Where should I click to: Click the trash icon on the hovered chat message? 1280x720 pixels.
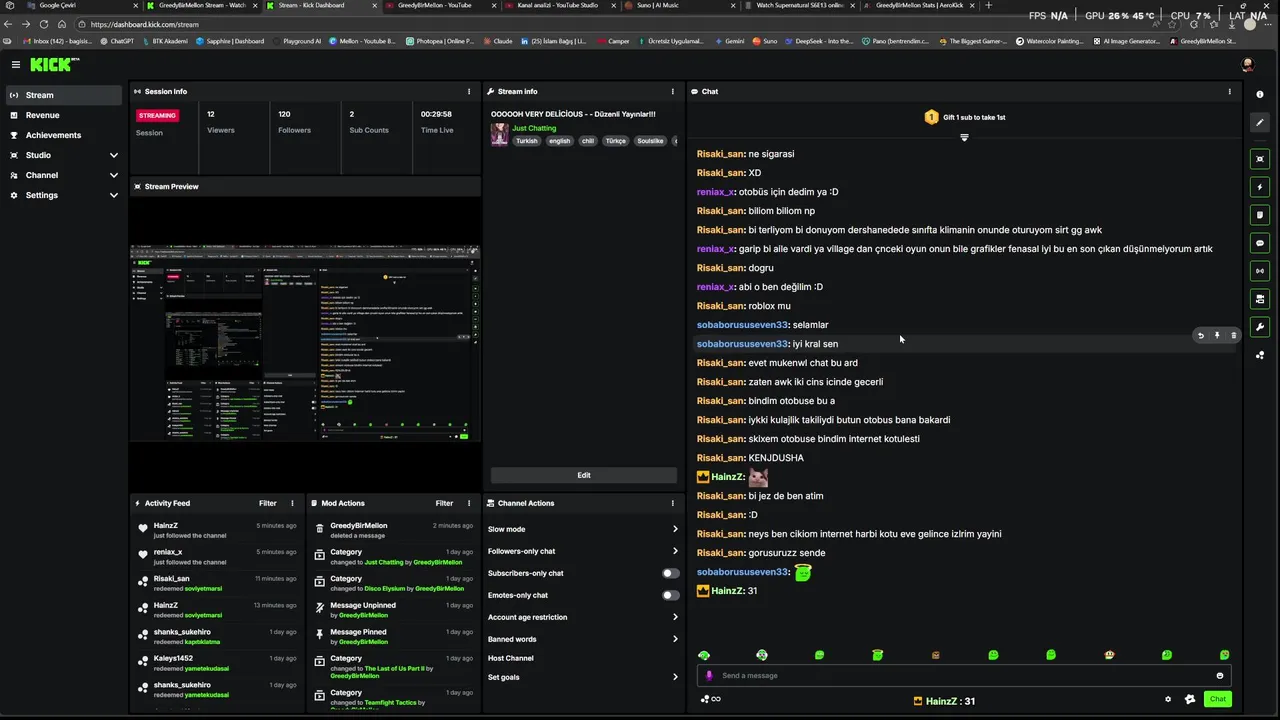pyautogui.click(x=1233, y=336)
